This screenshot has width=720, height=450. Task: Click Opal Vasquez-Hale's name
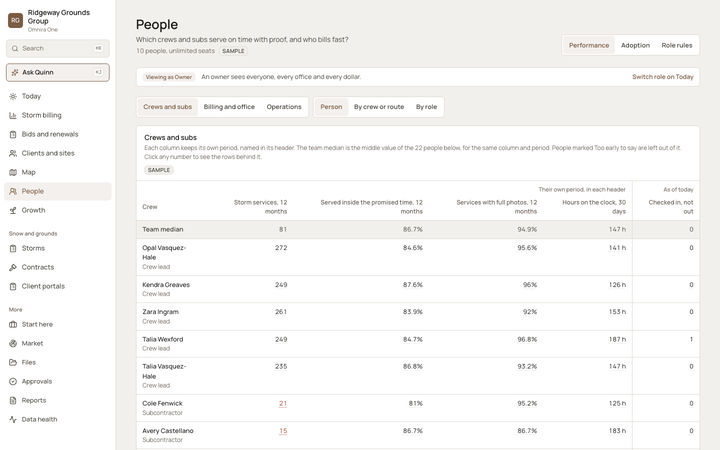[164, 253]
